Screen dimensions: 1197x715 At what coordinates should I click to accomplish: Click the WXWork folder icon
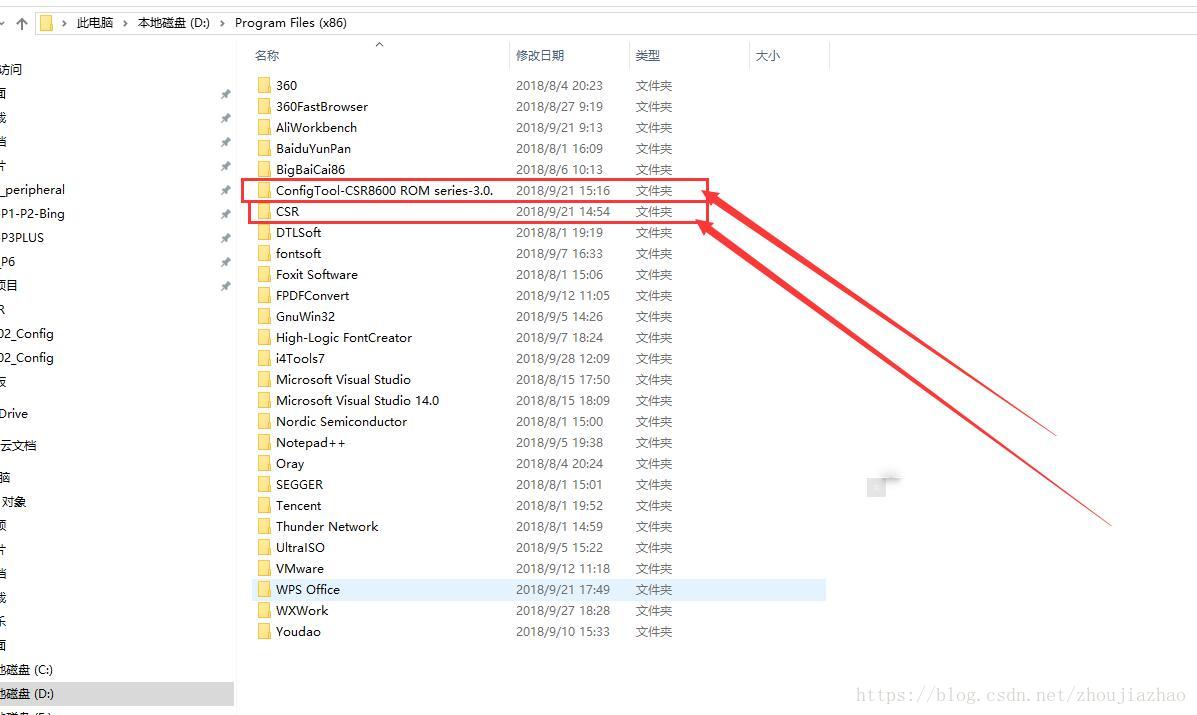pyautogui.click(x=264, y=610)
